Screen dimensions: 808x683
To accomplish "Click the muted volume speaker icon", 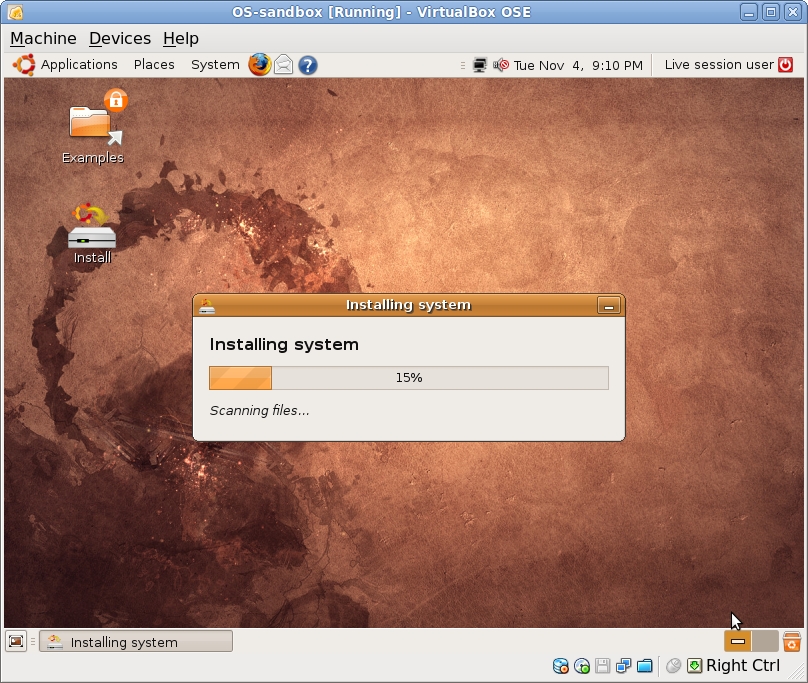I will coord(501,65).
